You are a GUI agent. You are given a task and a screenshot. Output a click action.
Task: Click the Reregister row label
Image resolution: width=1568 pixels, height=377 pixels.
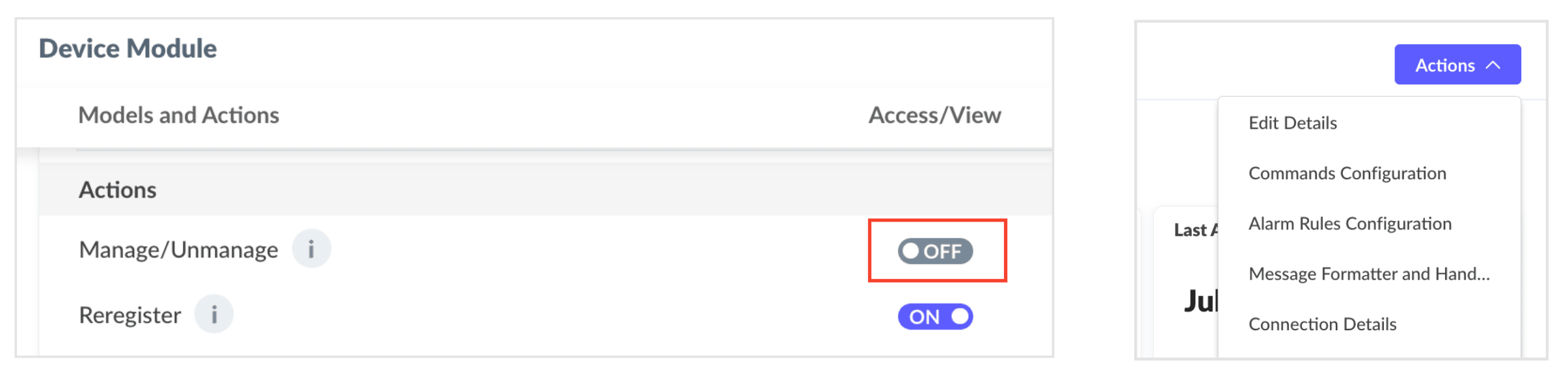[129, 315]
